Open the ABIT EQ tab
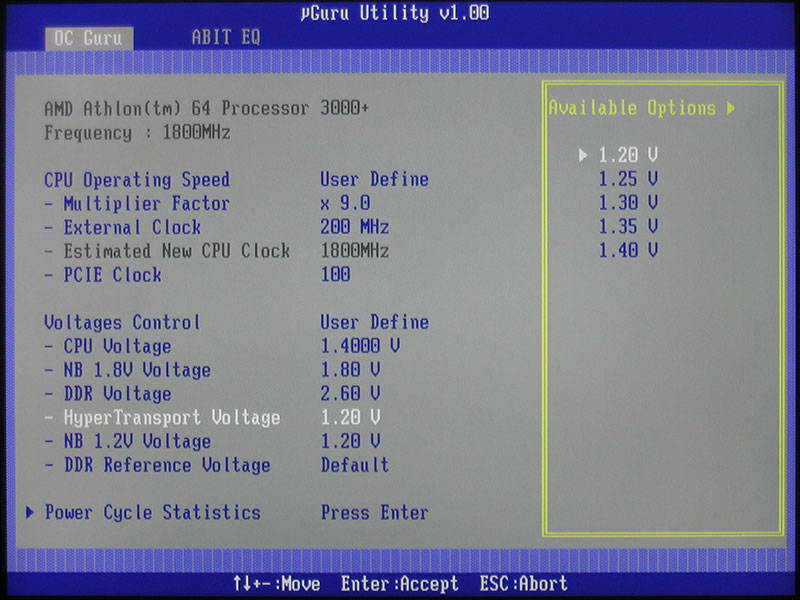This screenshot has height=600, width=800. (226, 37)
